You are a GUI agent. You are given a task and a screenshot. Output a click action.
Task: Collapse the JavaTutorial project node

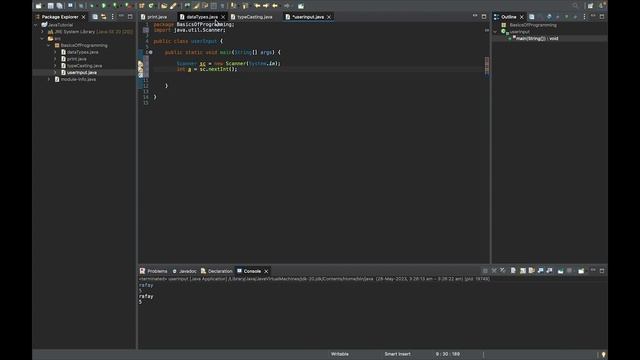pos(36,25)
